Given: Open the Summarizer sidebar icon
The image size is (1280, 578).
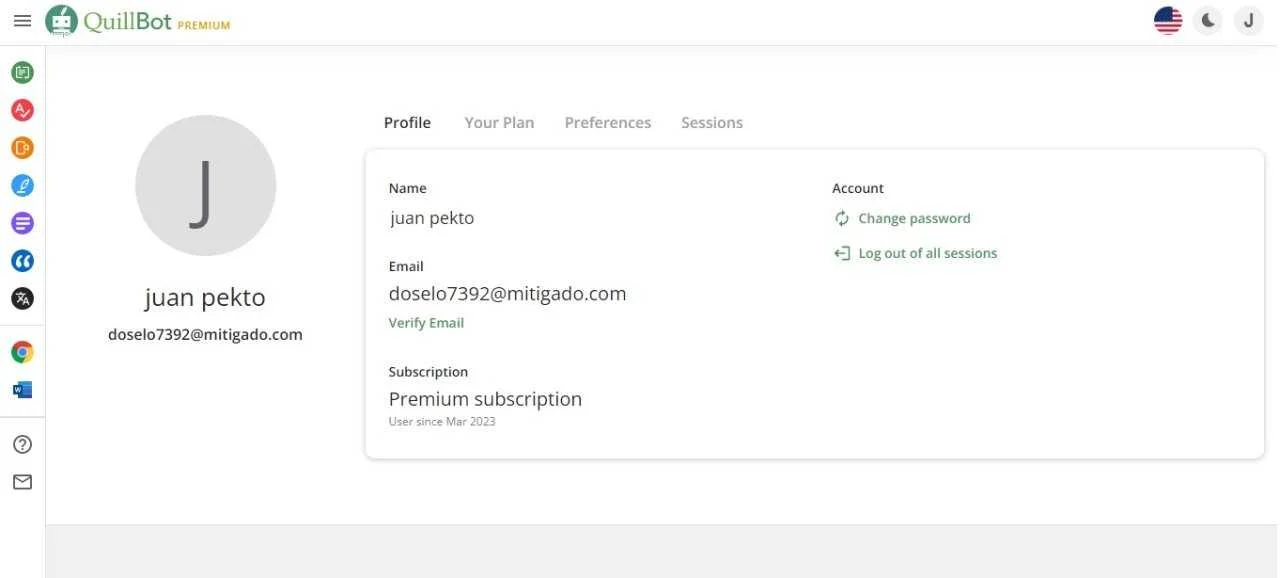Looking at the screenshot, I should pos(22,223).
